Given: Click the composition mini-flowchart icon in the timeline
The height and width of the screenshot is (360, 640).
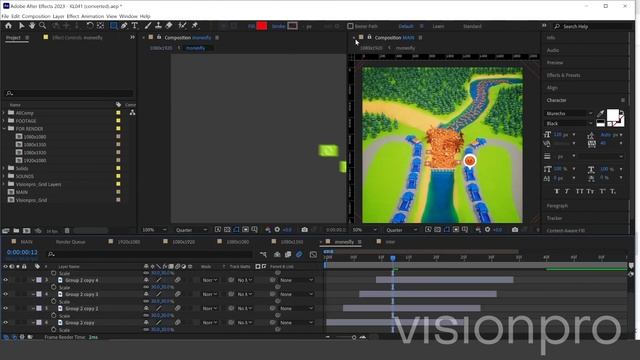Looking at the screenshot, I should click(263, 254).
